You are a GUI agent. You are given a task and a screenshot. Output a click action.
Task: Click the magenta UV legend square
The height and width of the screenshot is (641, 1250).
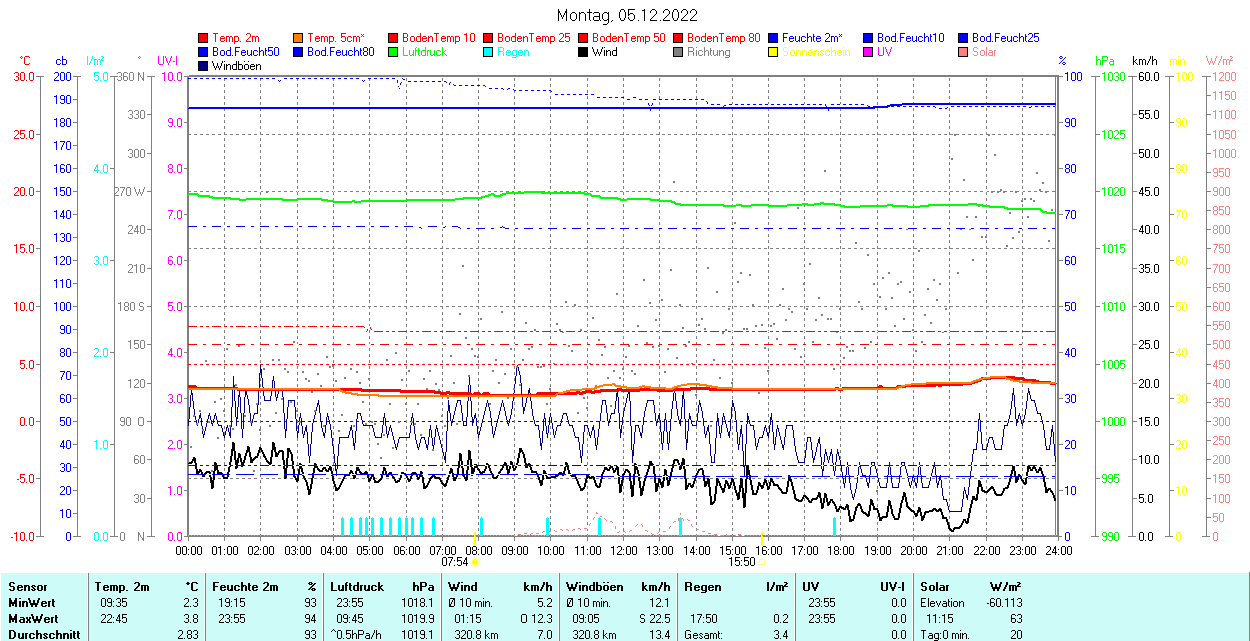coord(869,52)
